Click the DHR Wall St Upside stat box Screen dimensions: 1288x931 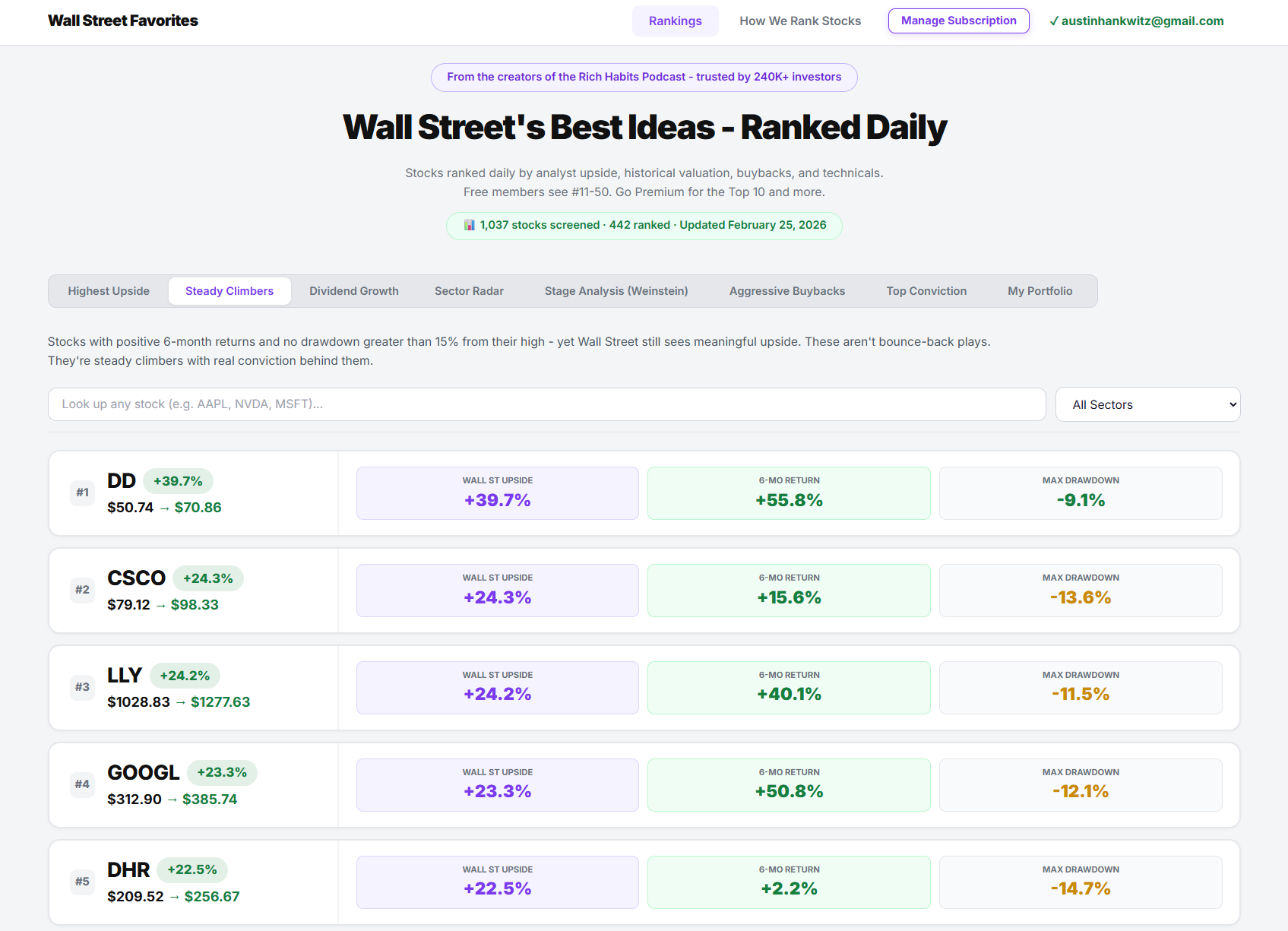coord(498,882)
